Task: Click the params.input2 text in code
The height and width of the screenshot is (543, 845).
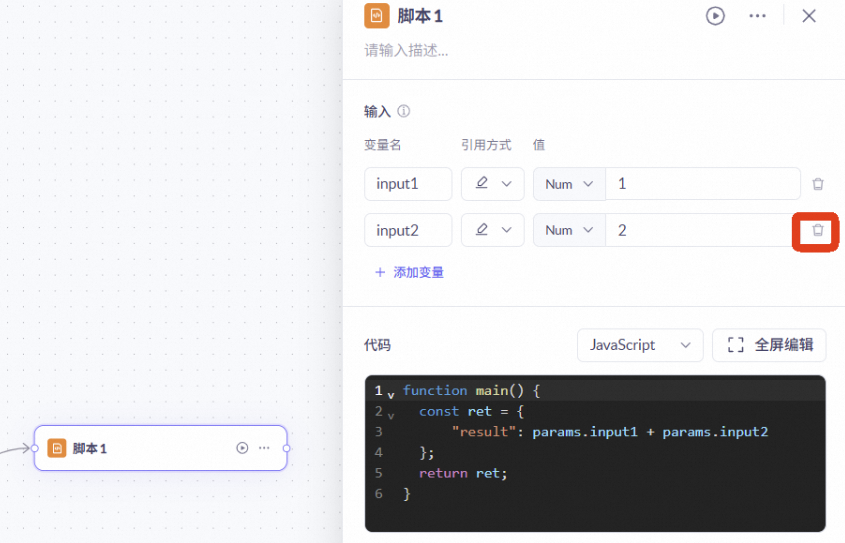Action: click(x=715, y=432)
